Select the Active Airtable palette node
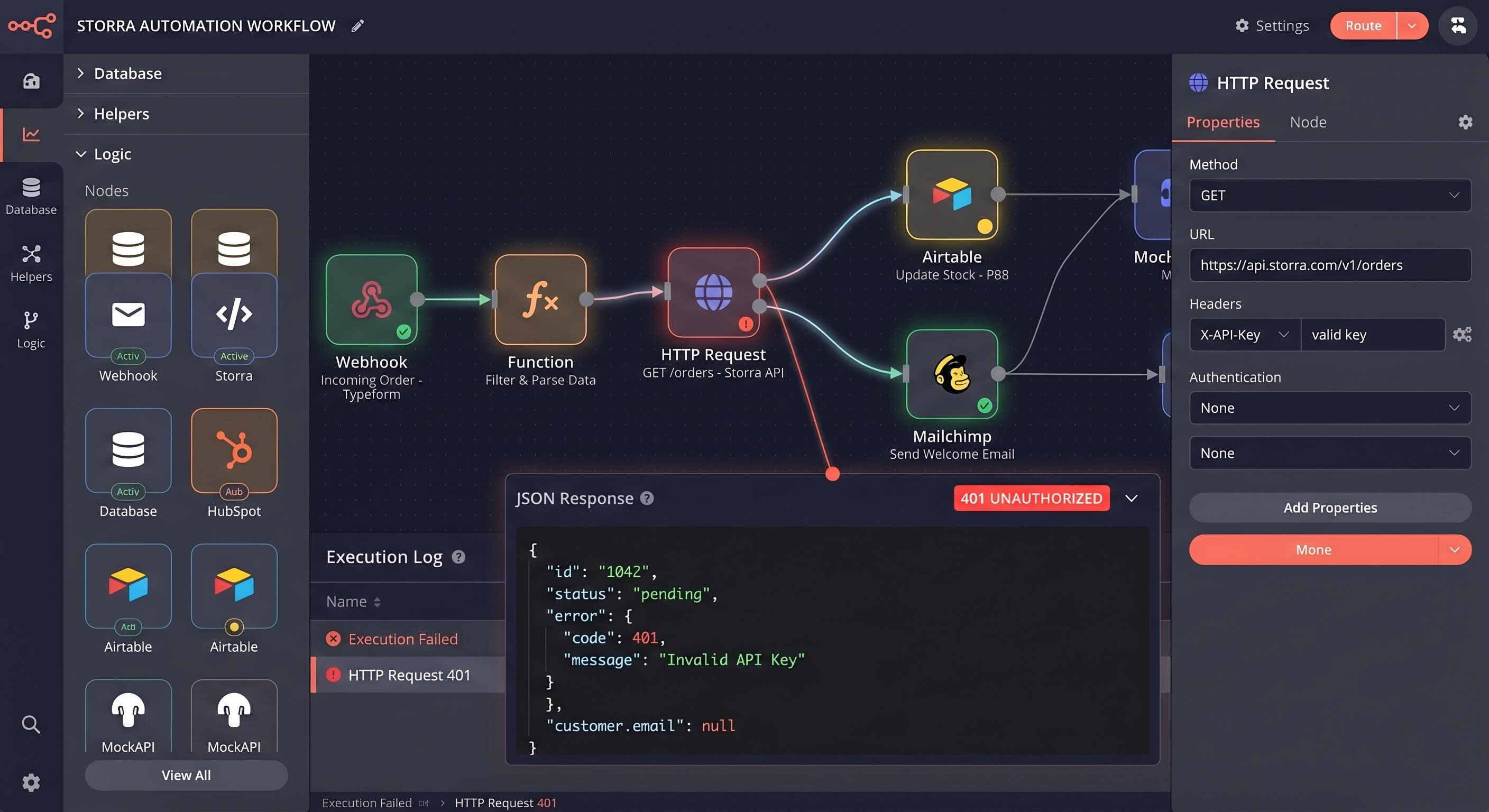This screenshot has height=812, width=1489. [128, 586]
